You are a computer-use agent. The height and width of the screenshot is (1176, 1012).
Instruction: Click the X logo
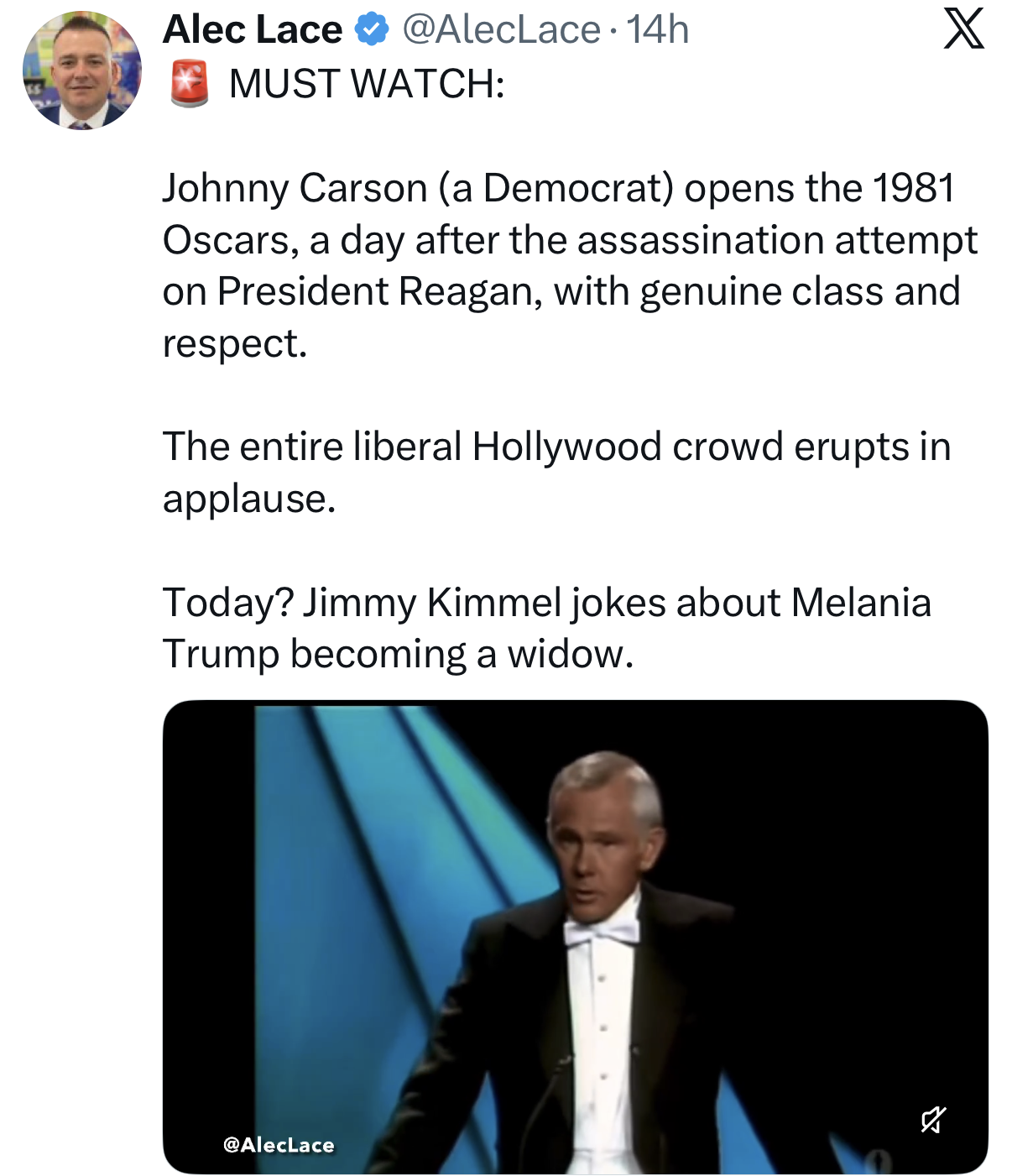pos(963,30)
